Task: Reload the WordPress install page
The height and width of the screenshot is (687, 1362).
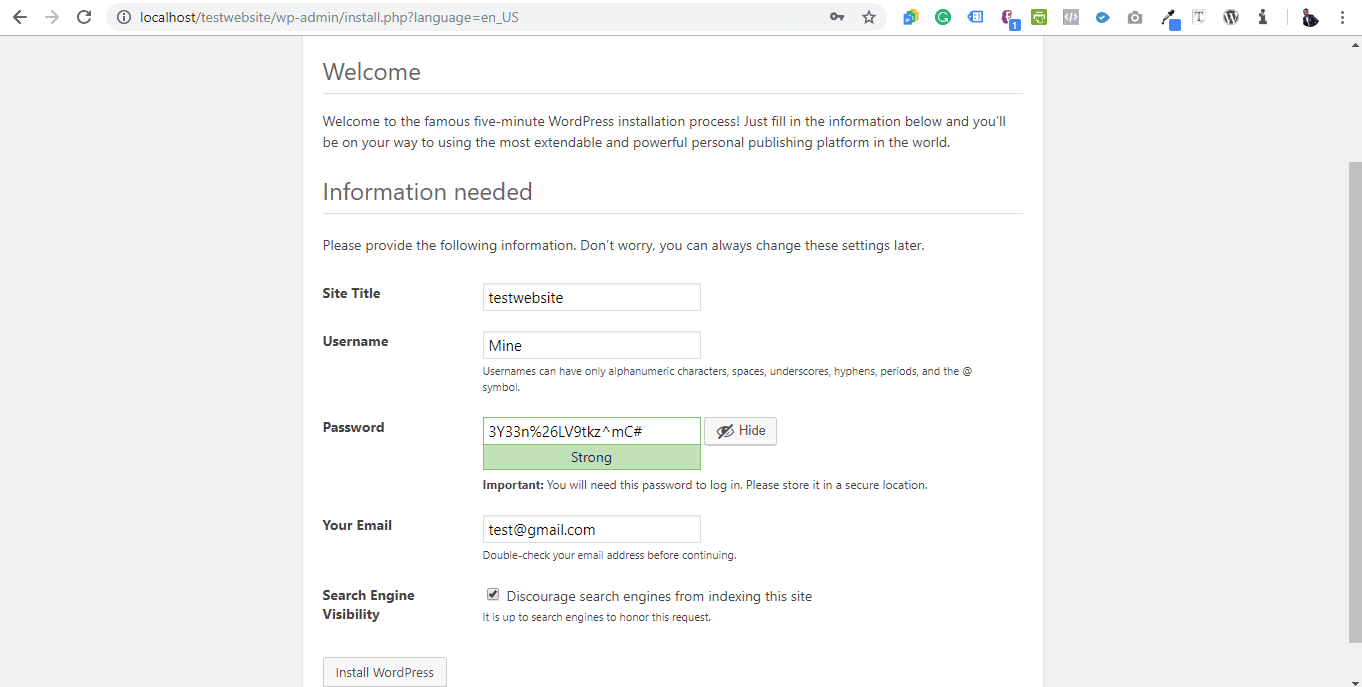Action: [84, 17]
